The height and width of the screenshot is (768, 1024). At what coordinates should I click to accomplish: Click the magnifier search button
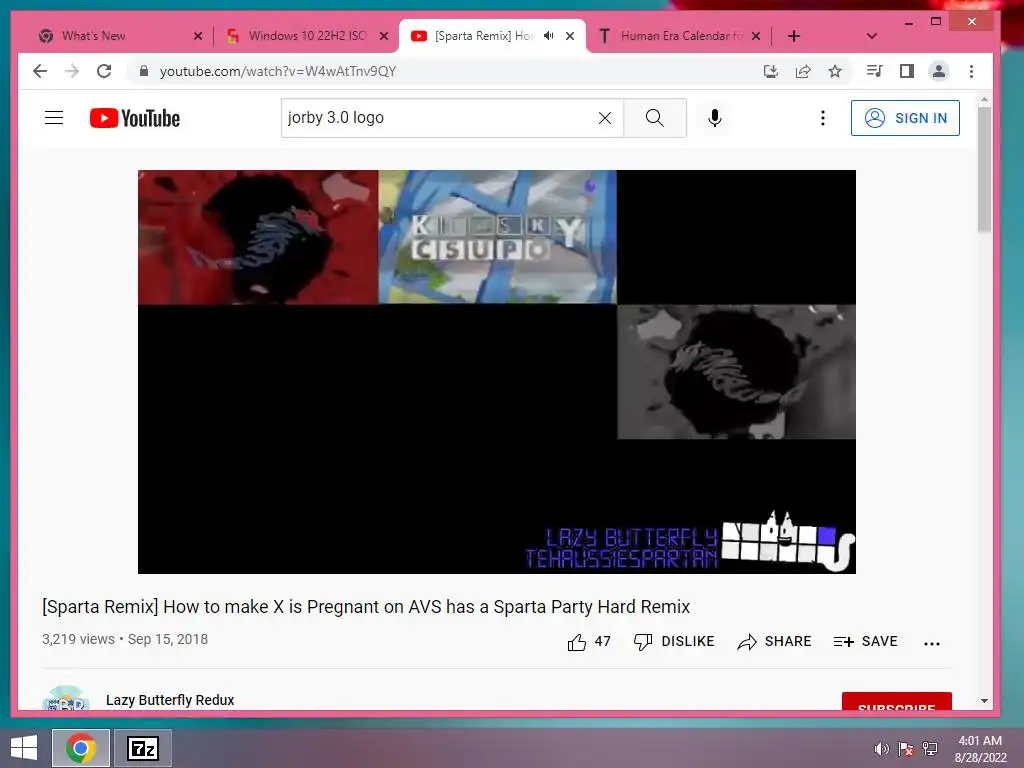pos(654,118)
